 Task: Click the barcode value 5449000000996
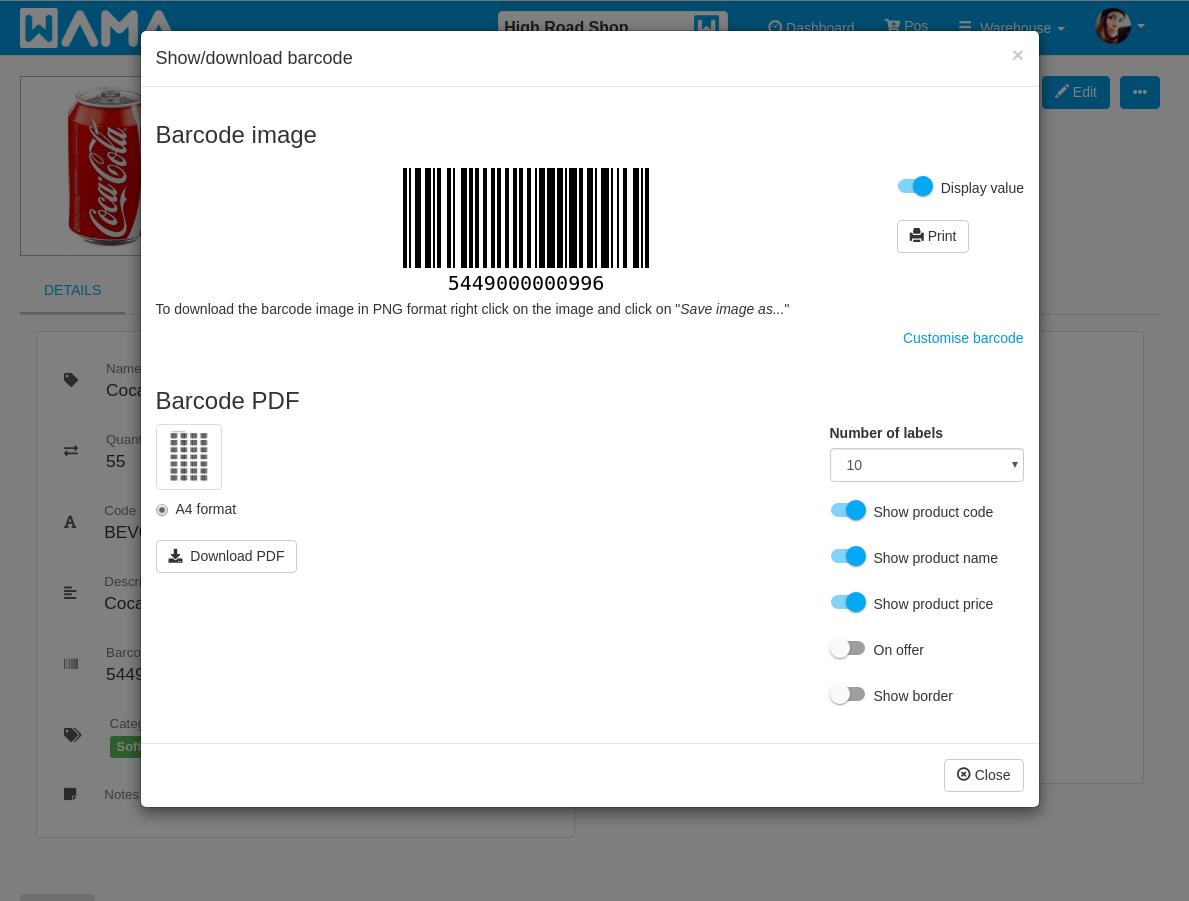[x=525, y=284]
